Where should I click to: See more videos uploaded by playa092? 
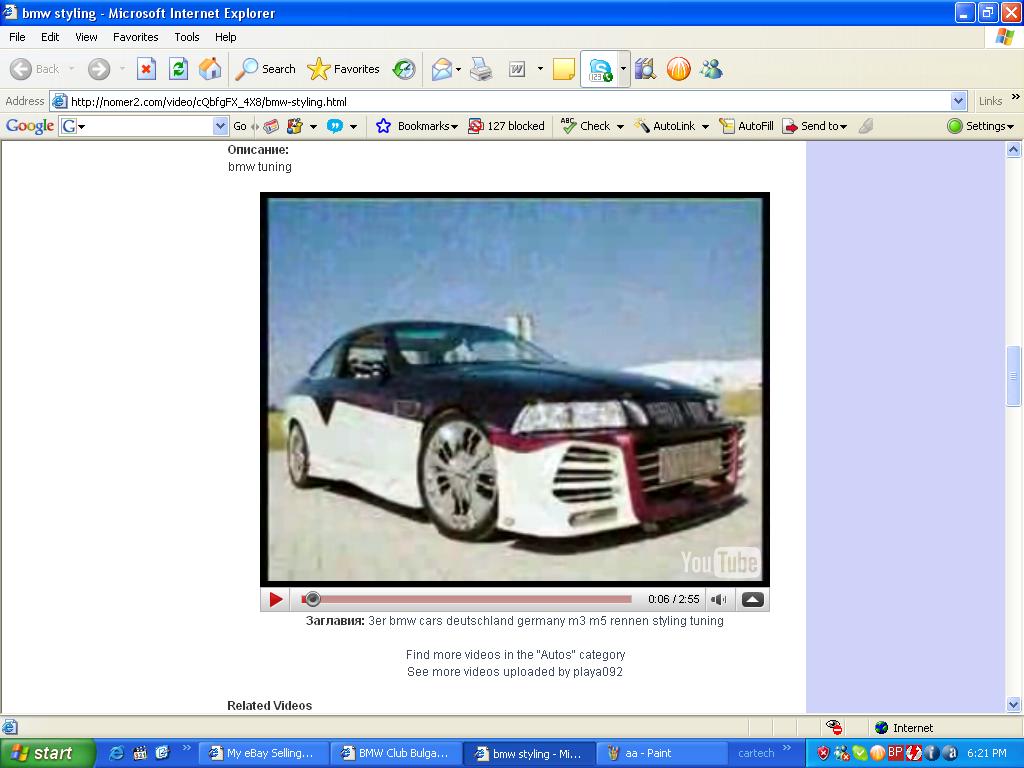(515, 671)
